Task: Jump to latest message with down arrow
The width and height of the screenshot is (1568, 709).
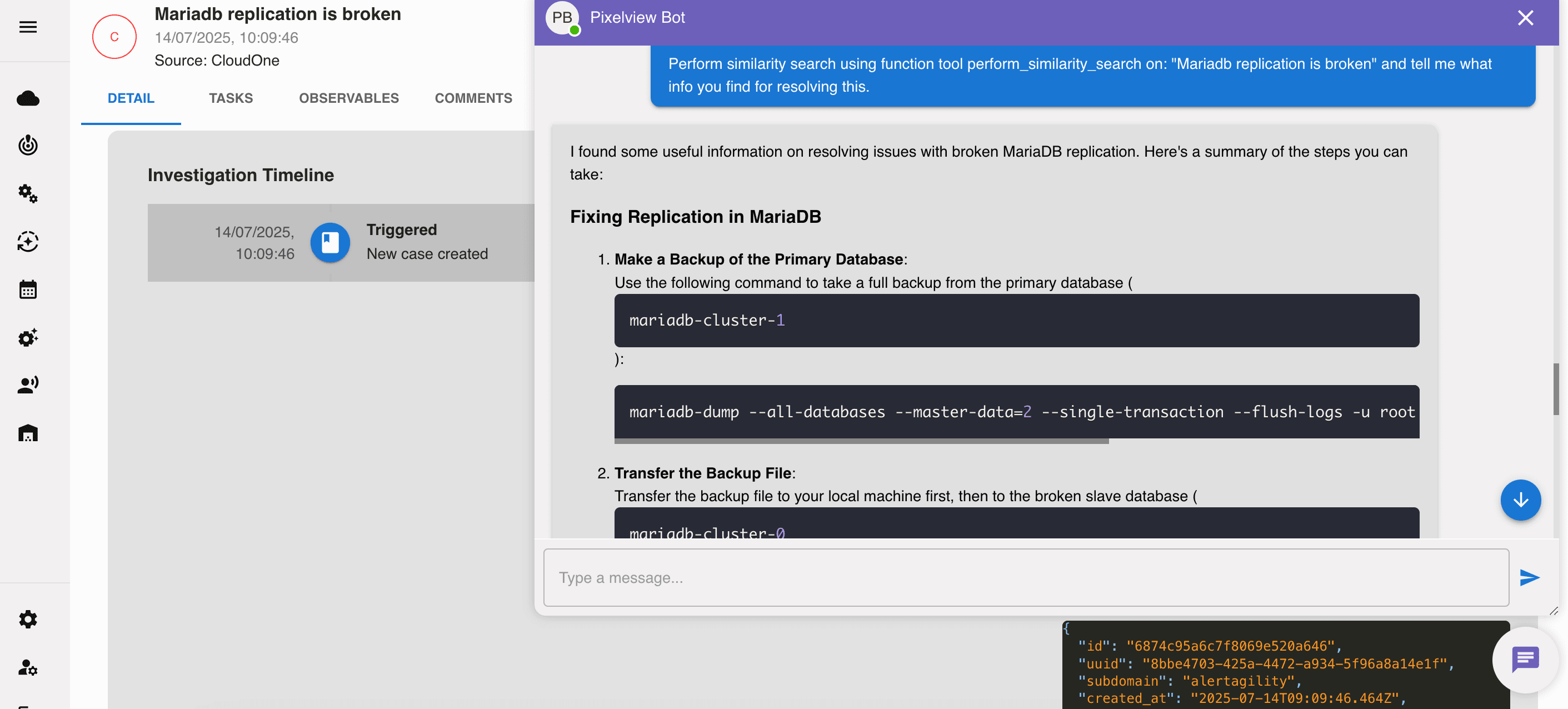Action: click(1521, 500)
